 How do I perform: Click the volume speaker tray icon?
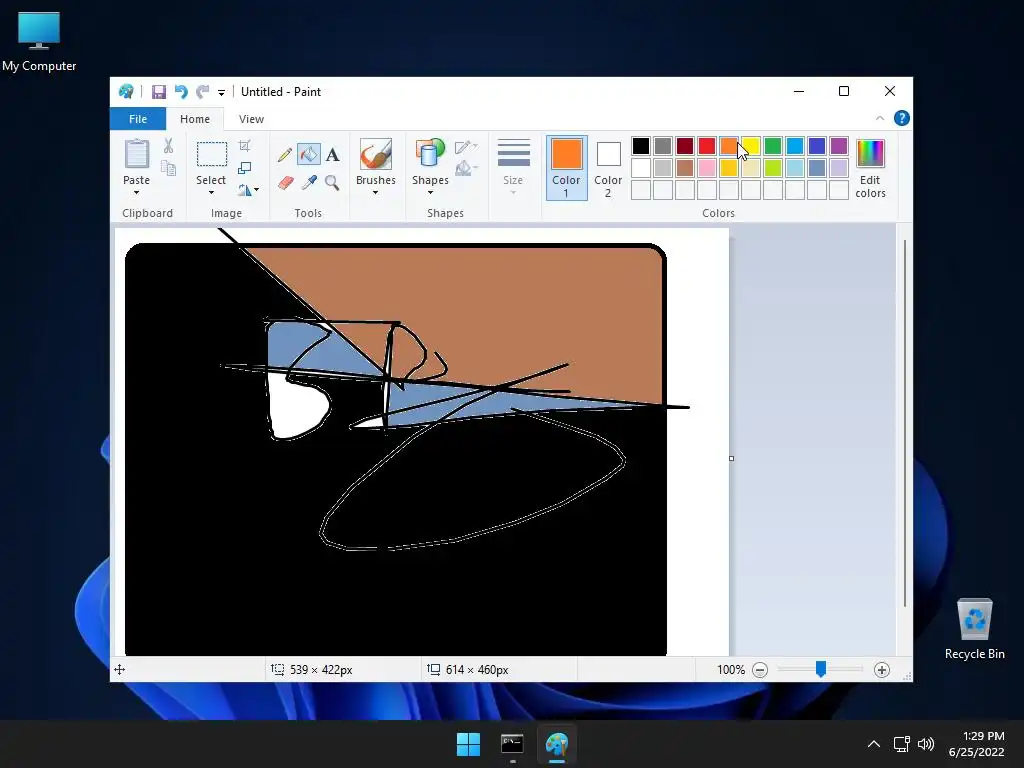[926, 744]
